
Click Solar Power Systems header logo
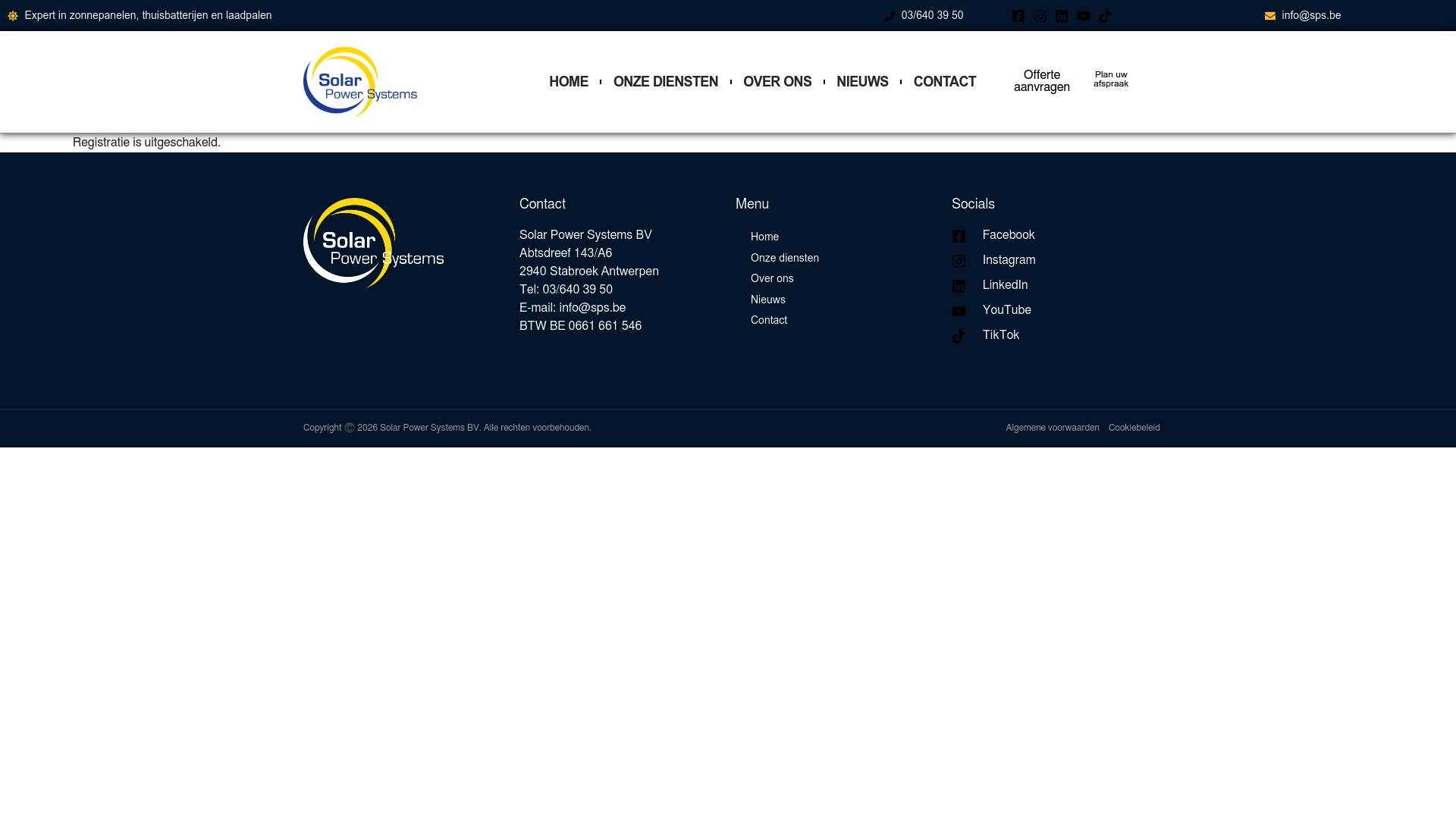click(x=360, y=82)
